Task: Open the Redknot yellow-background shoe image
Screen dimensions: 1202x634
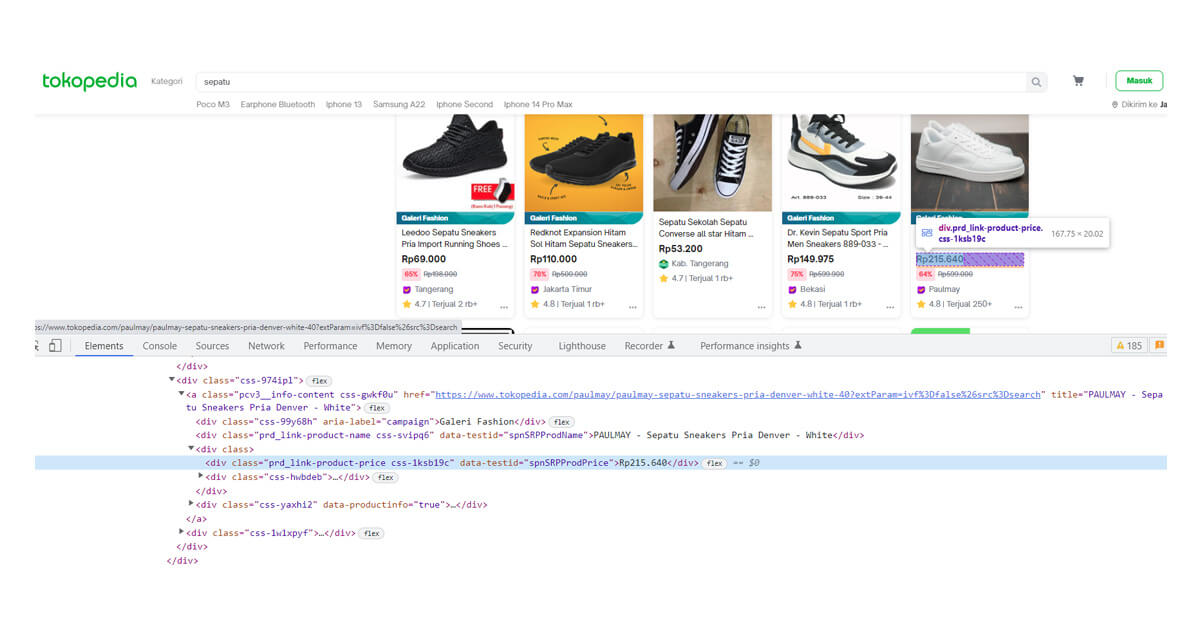Action: (x=584, y=163)
